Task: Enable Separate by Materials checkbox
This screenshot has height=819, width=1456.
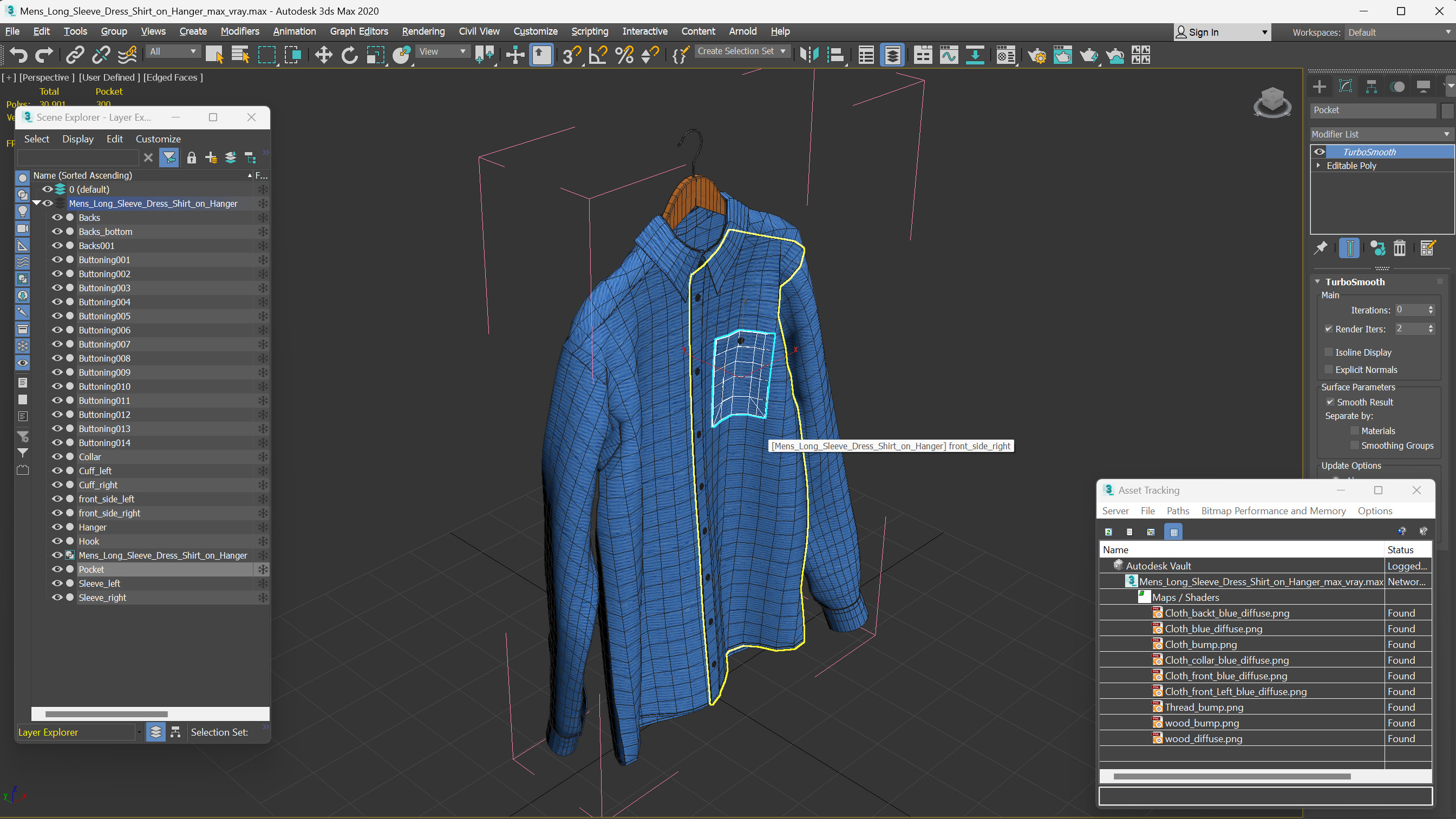Action: 1355,431
